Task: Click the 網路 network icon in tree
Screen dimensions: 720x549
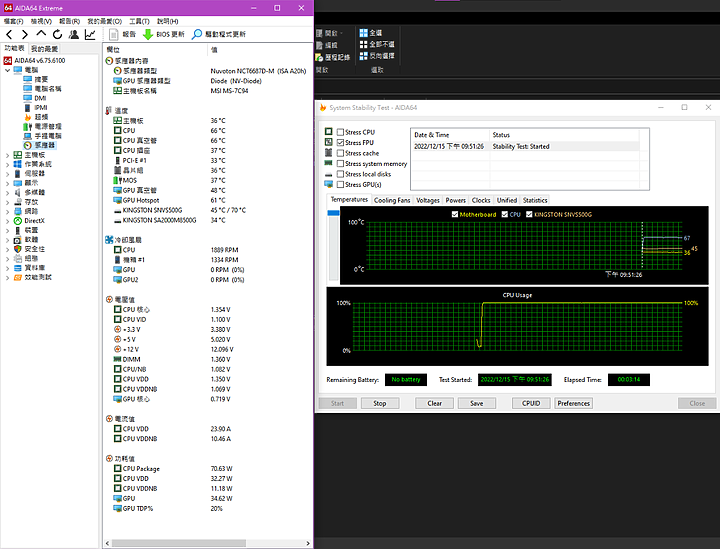Action: [x=17, y=211]
